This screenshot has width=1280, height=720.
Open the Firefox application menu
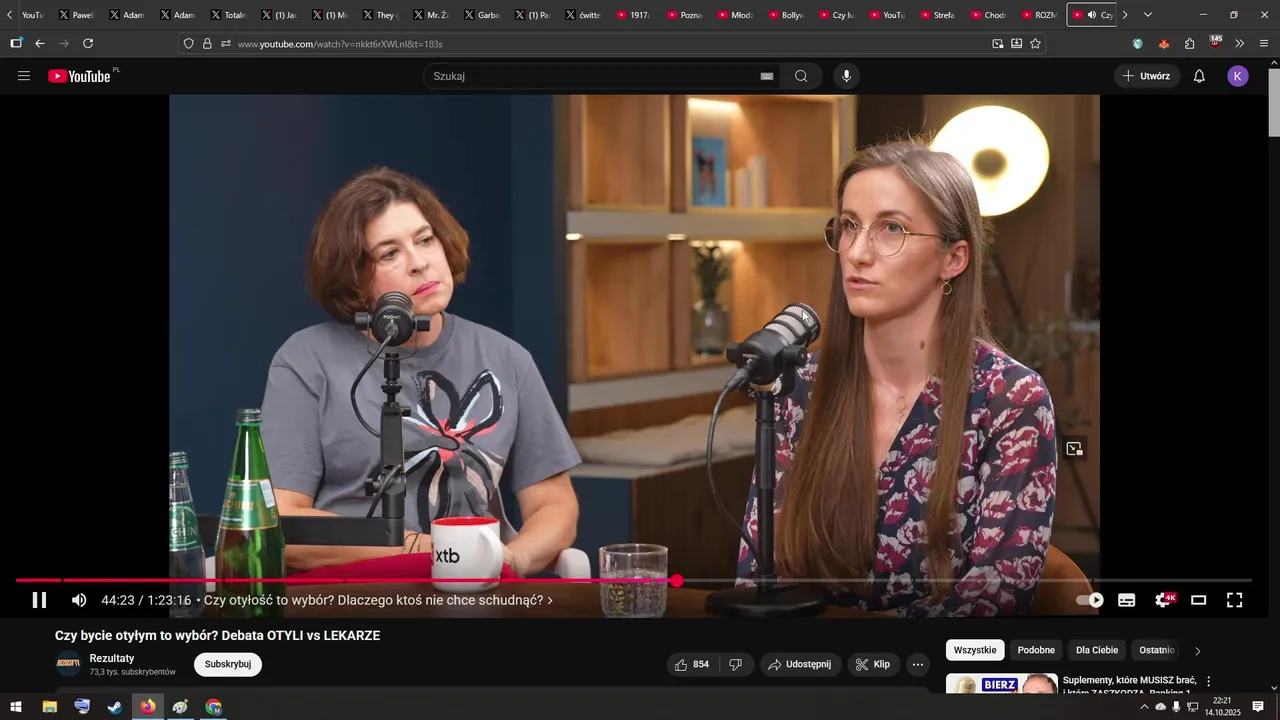pos(1264,44)
